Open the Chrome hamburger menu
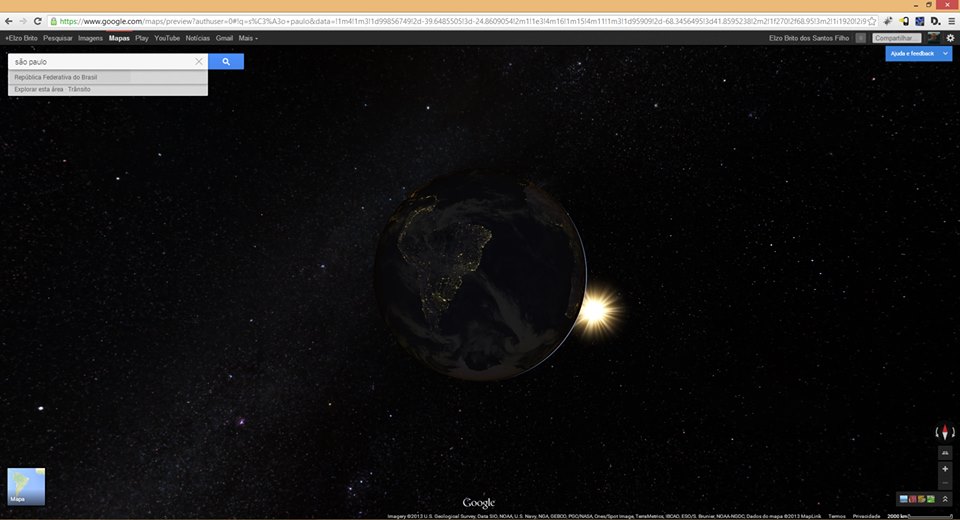960x520 pixels. (x=950, y=20)
